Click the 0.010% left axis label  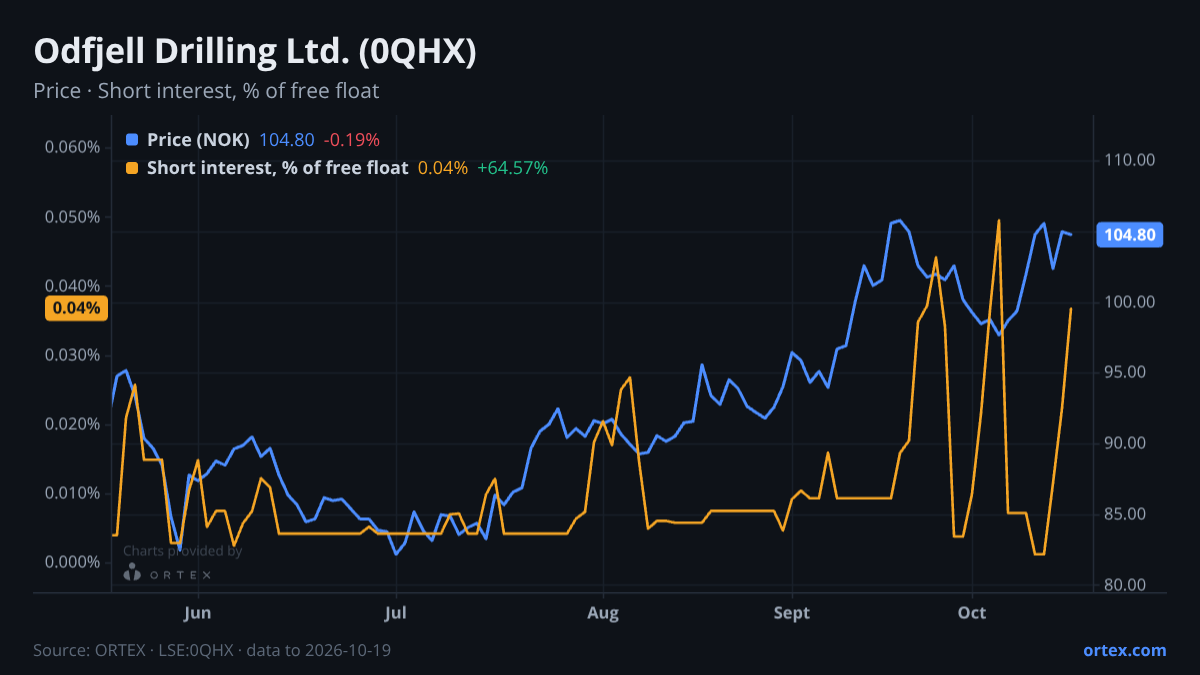point(72,493)
